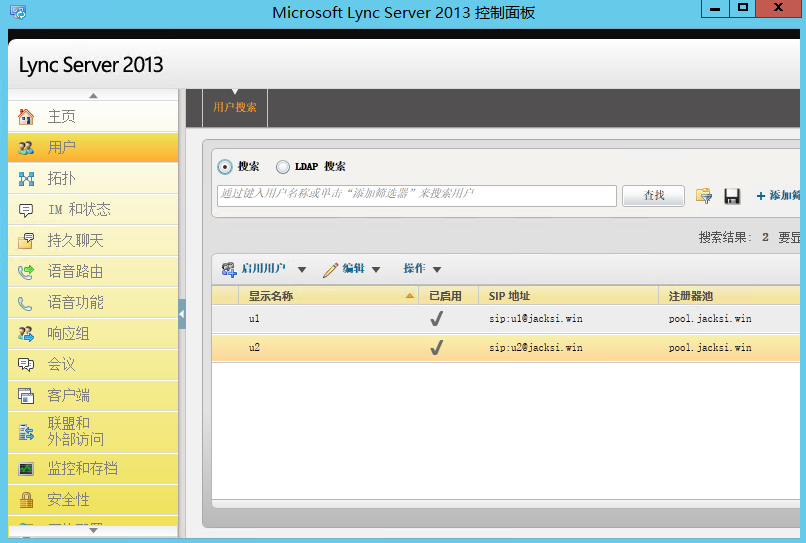The width and height of the screenshot is (806, 543).
Task: Open 语音功能 navigation item
Action: coord(93,303)
